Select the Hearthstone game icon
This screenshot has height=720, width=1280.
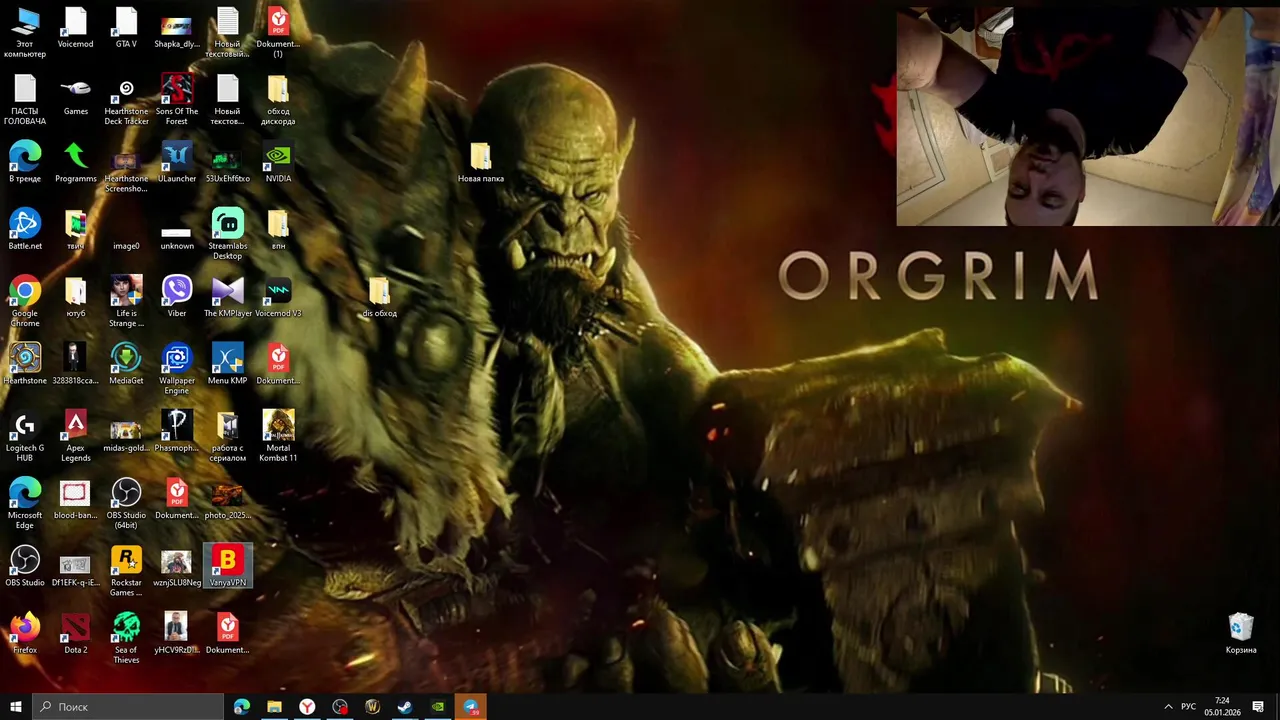pyautogui.click(x=25, y=364)
